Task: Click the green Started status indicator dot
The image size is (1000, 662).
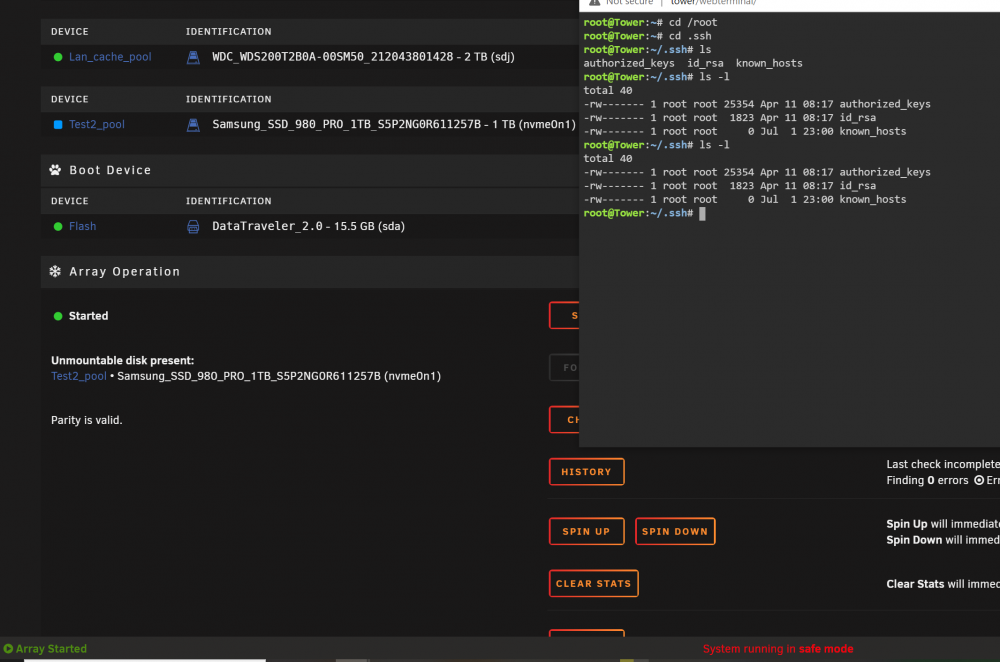Action: pyautogui.click(x=58, y=316)
